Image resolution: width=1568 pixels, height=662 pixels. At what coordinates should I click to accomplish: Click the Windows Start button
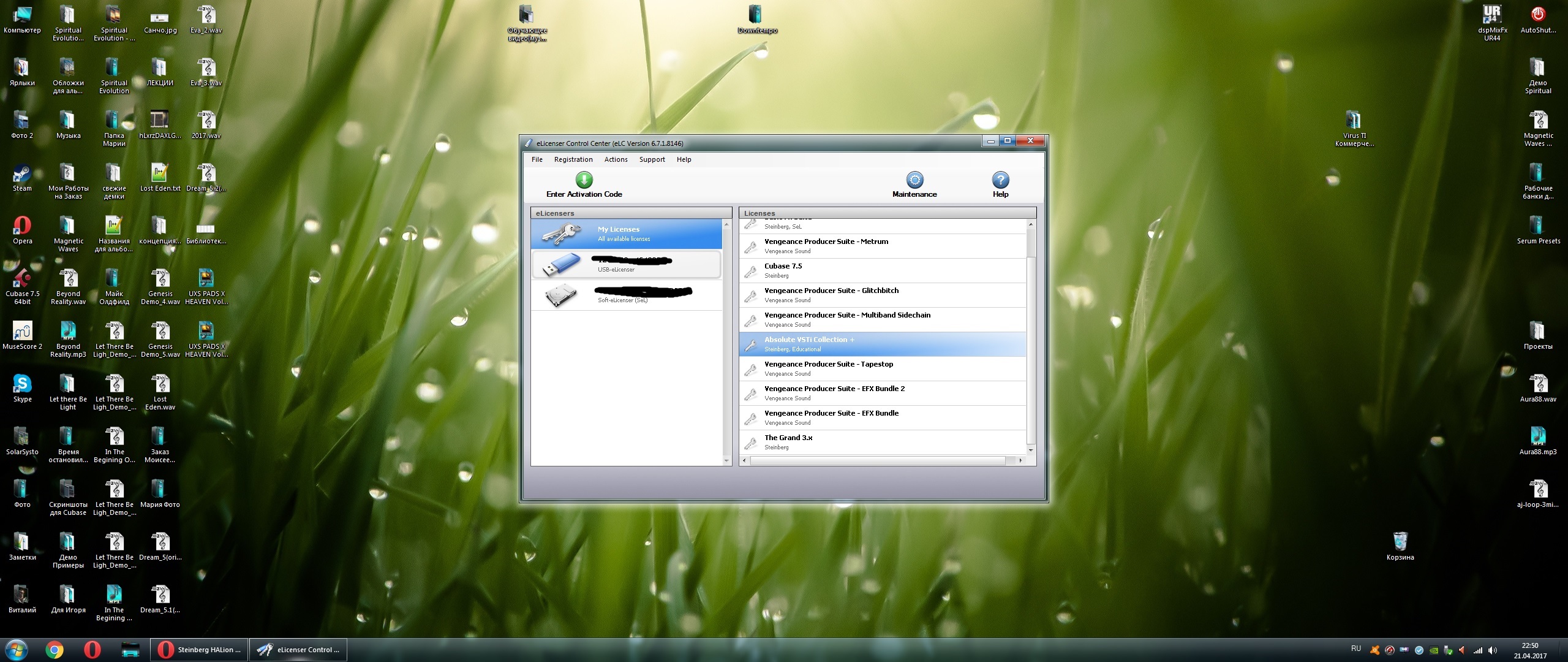coord(17,650)
